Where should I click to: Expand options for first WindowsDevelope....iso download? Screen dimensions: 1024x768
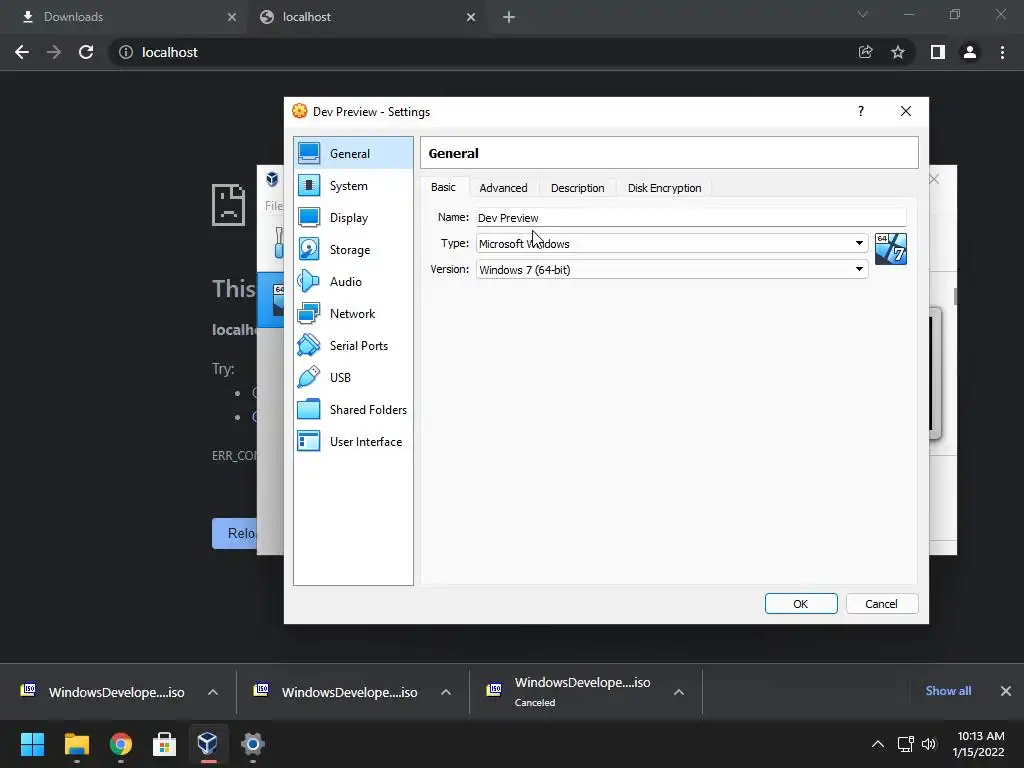click(213, 692)
